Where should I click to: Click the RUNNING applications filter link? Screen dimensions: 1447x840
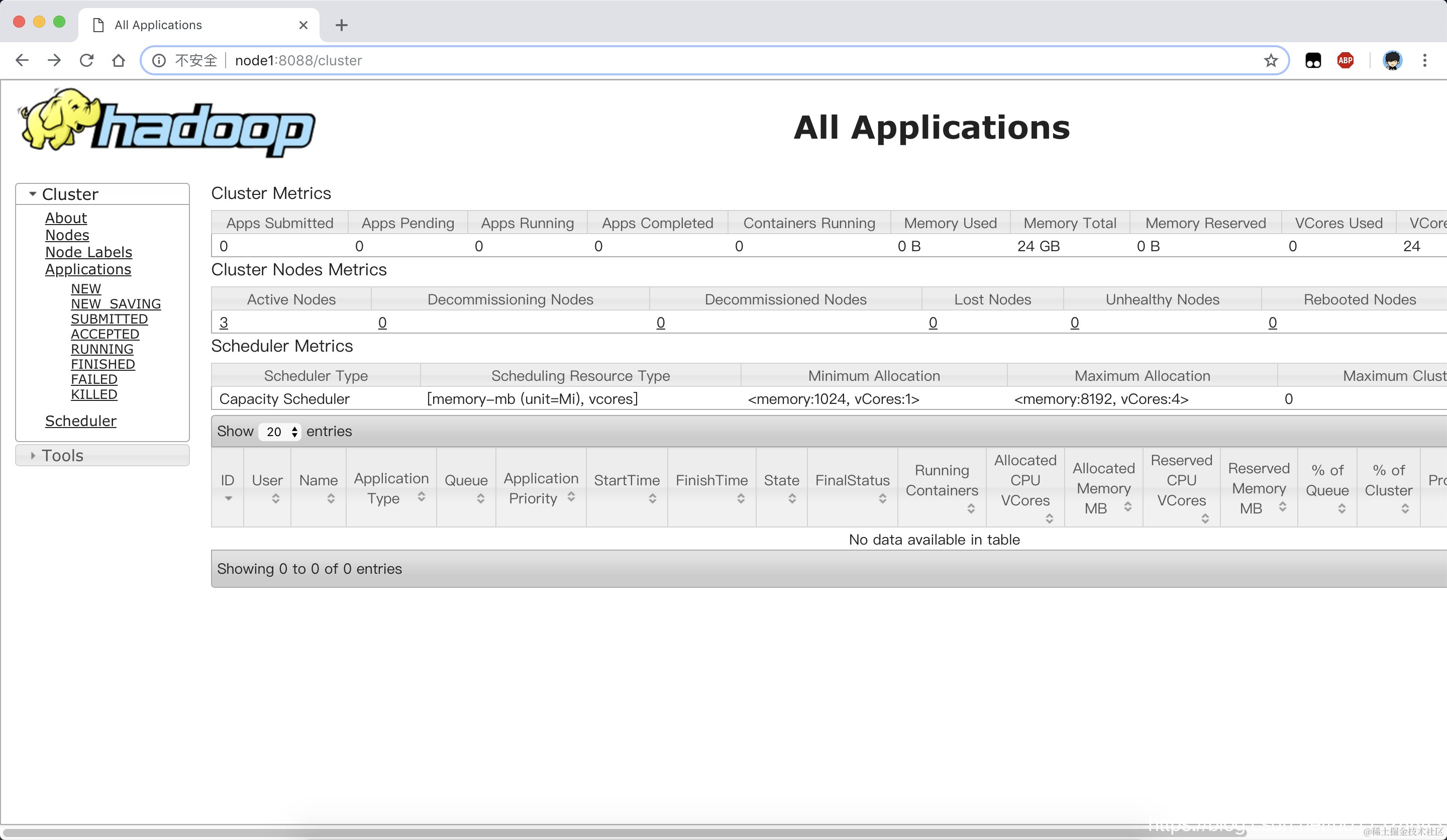101,349
